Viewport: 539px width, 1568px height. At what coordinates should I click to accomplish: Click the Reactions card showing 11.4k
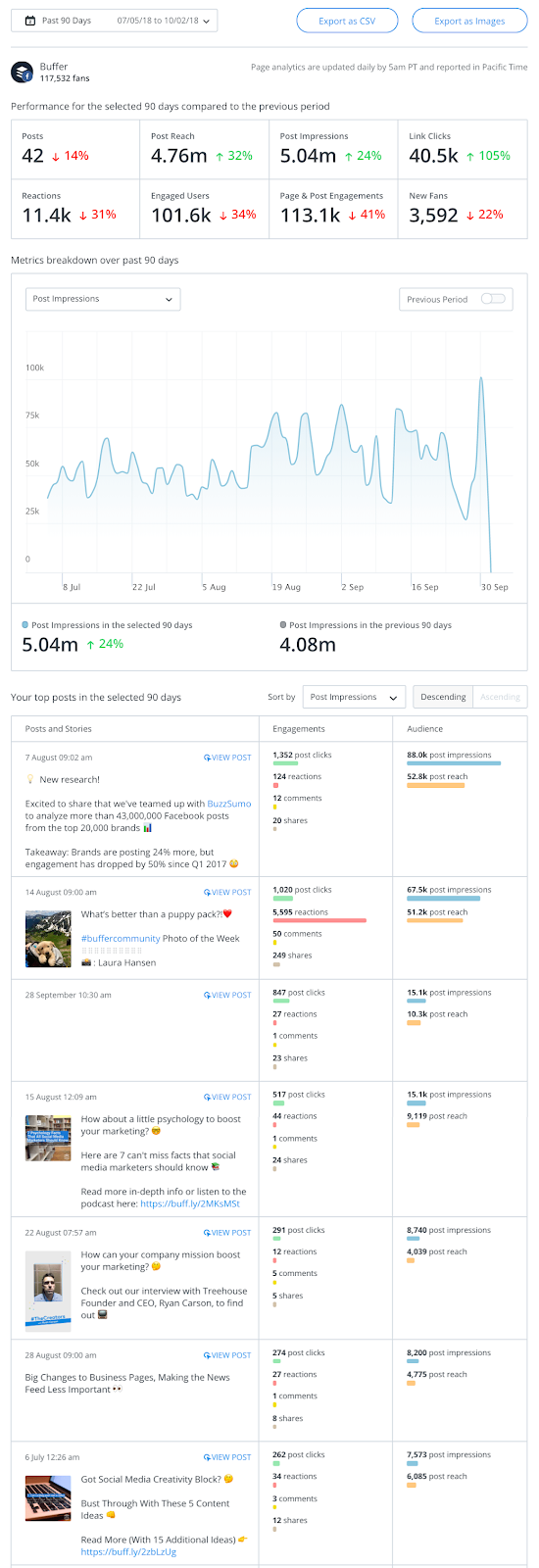click(75, 208)
